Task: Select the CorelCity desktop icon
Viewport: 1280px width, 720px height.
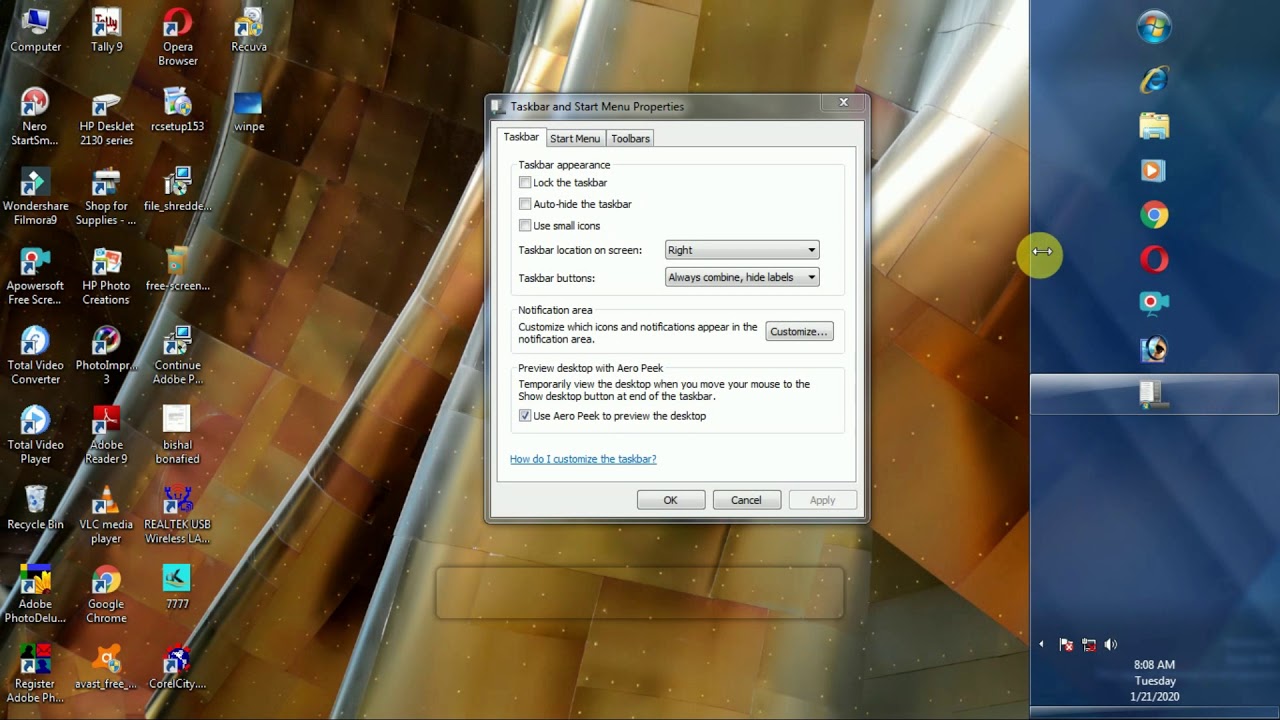Action: pyautogui.click(x=178, y=667)
